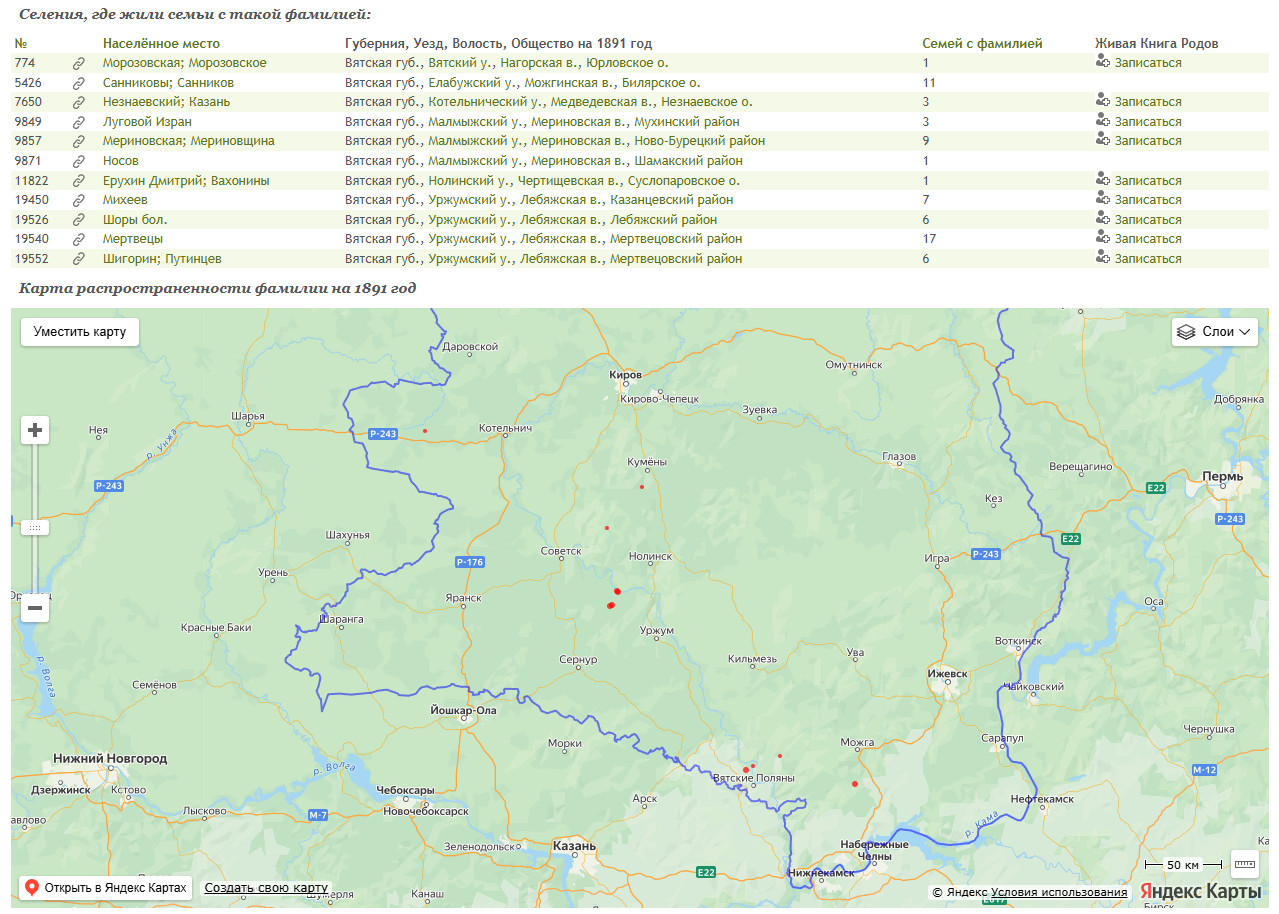Click person icon beside Записаться for Михеев row
This screenshot has height=914, width=1279.
[x=1103, y=200]
